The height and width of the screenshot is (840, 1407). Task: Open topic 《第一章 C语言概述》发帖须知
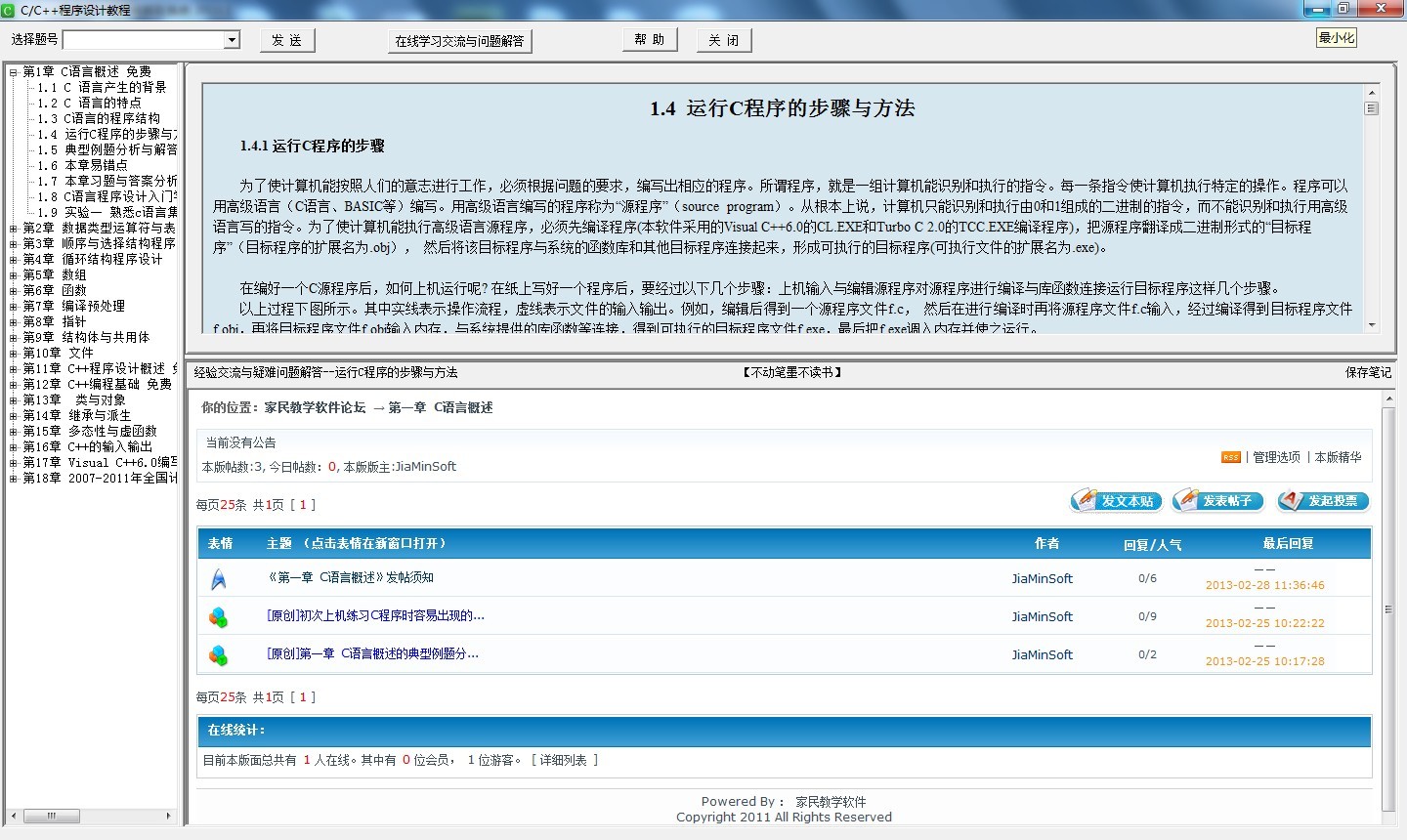tap(350, 577)
